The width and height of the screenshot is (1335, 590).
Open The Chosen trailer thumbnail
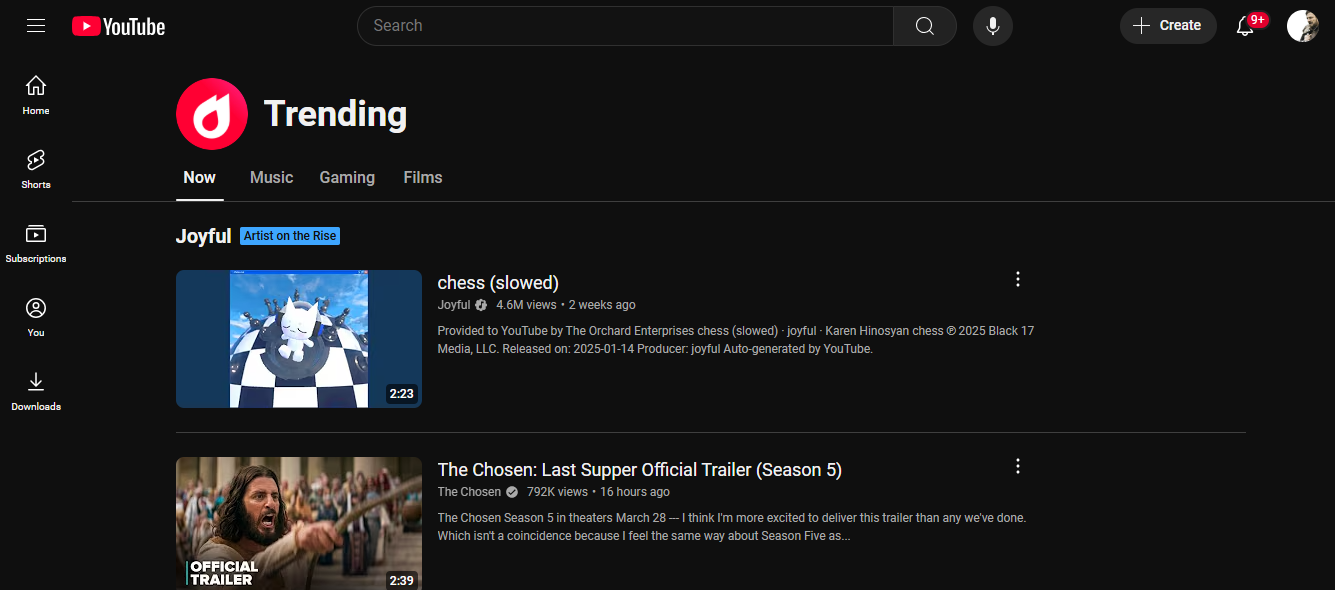(x=299, y=523)
